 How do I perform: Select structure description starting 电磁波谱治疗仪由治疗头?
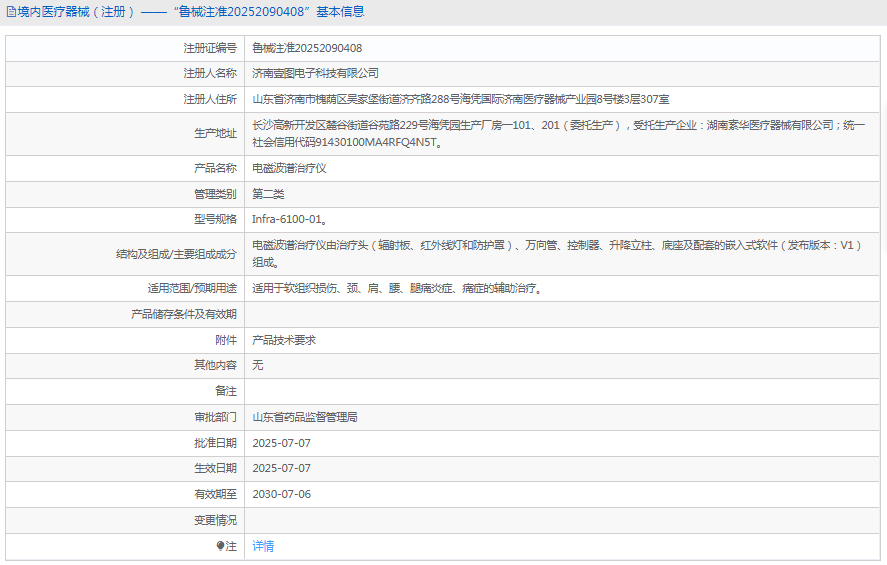(x=557, y=253)
